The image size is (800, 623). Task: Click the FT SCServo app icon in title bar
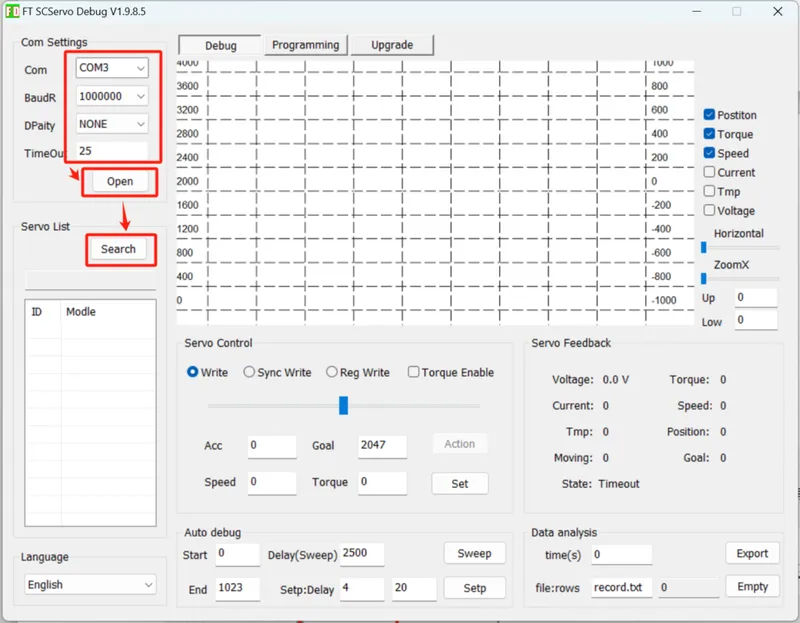click(12, 11)
